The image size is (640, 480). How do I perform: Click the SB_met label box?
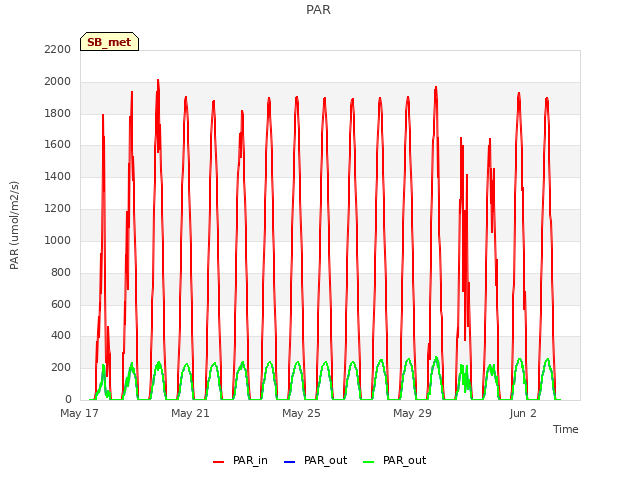[109, 42]
